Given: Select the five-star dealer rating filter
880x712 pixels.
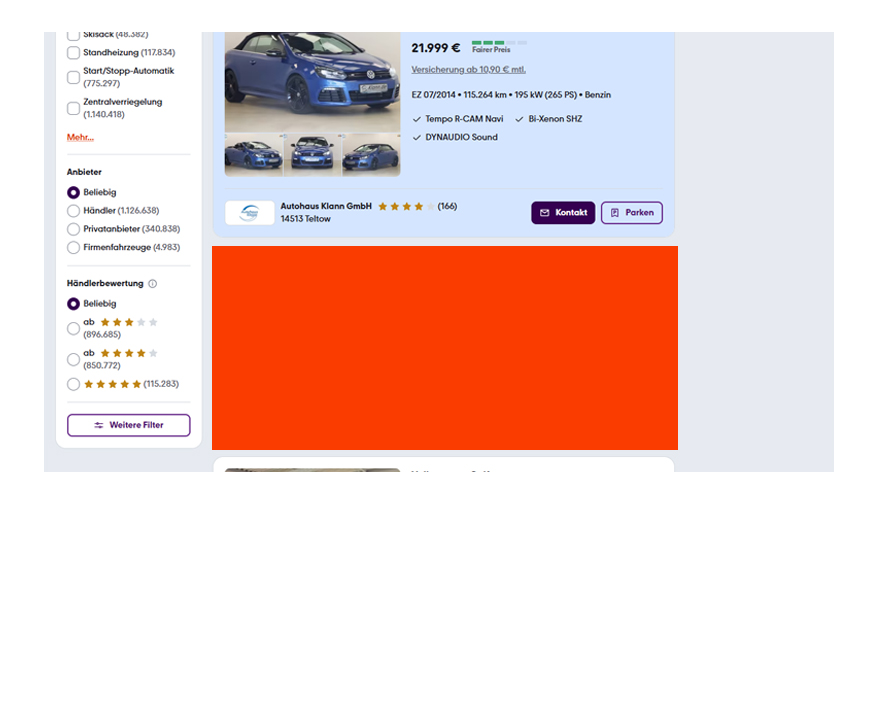Looking at the screenshot, I should point(73,384).
